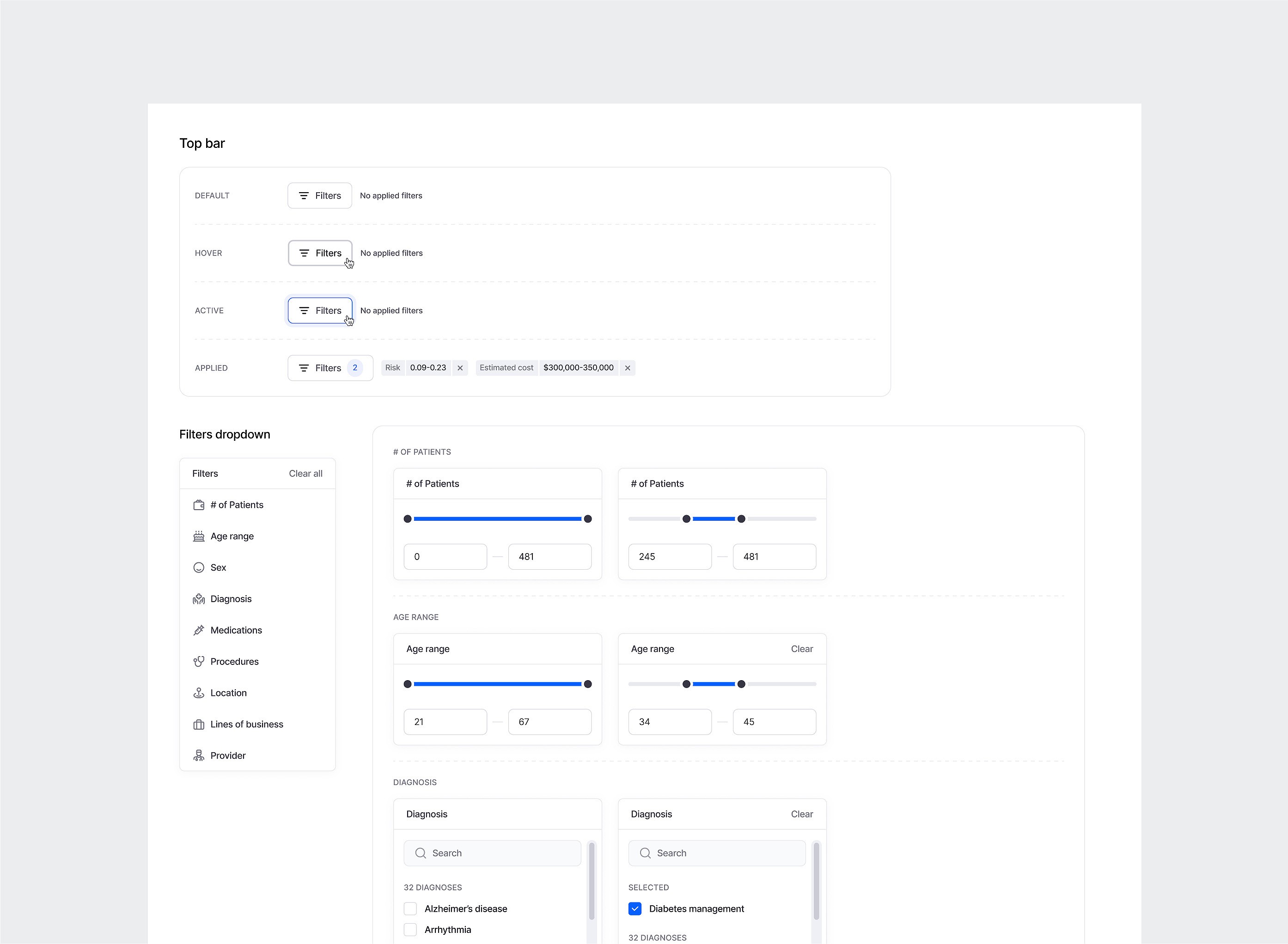Remove the Risk 0.09-0.23 applied filter
1288x944 pixels.
tap(459, 368)
